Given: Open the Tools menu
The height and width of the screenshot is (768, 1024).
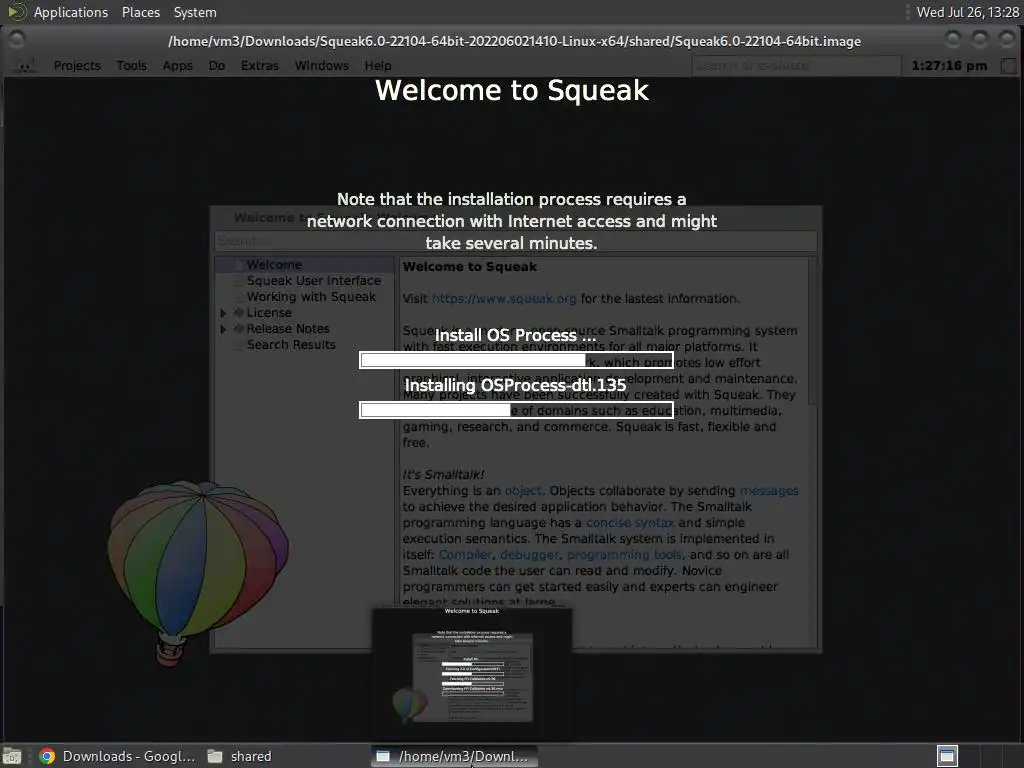Looking at the screenshot, I should pos(131,66).
